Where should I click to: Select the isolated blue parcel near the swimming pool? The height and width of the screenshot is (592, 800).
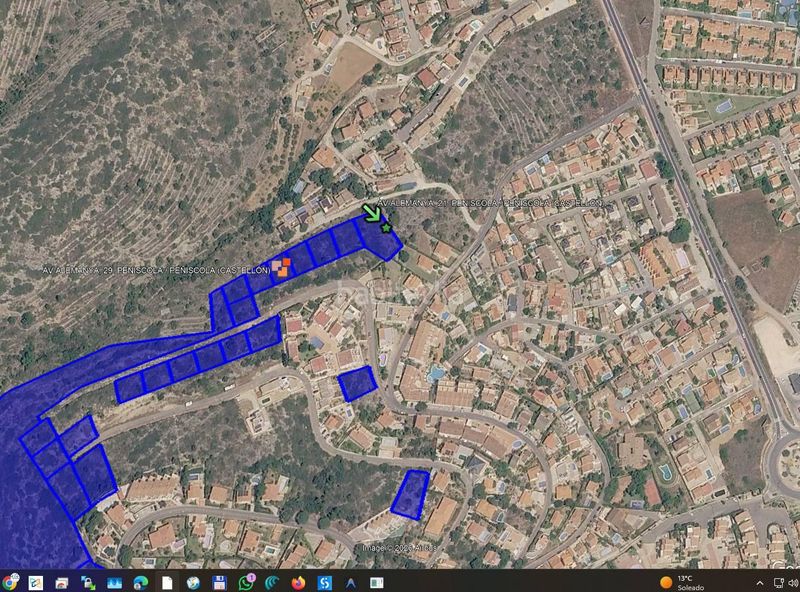pyautogui.click(x=358, y=383)
